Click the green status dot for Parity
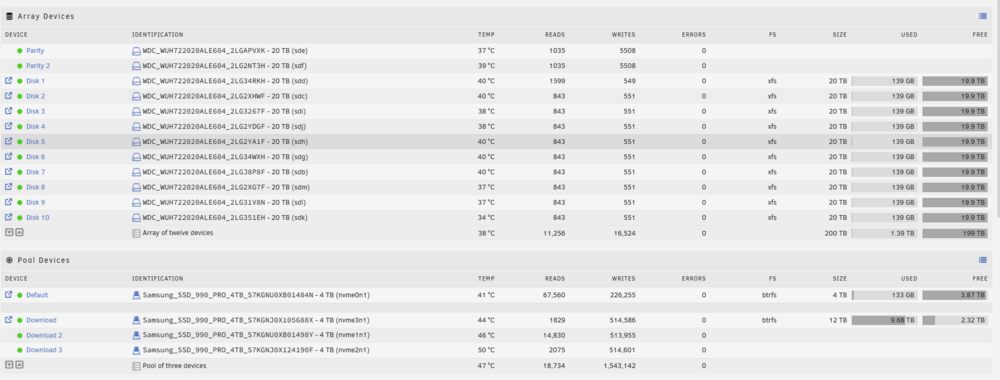This screenshot has width=1000, height=380. pyautogui.click(x=20, y=50)
